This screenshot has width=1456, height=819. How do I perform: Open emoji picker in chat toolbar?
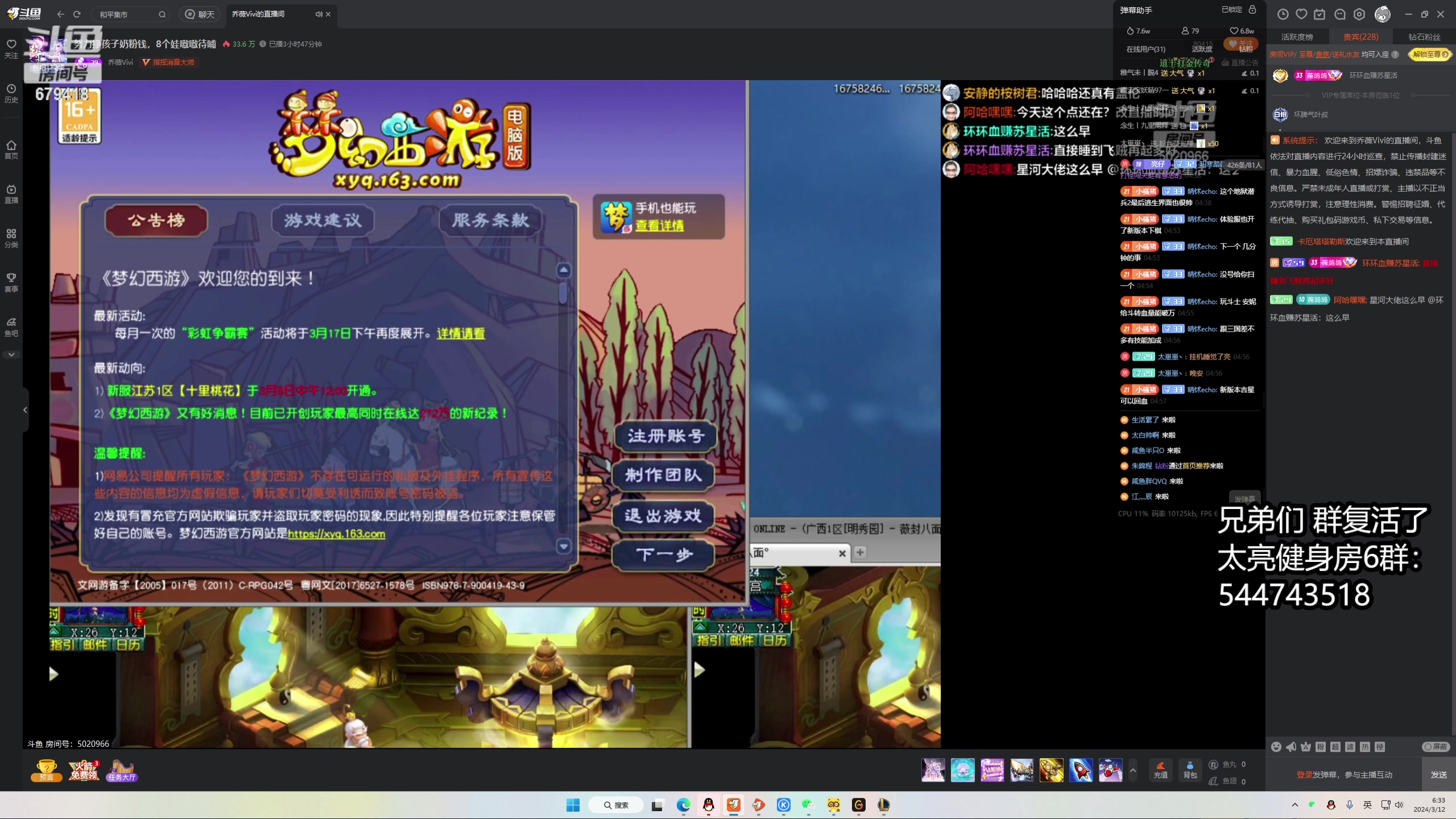[1276, 747]
